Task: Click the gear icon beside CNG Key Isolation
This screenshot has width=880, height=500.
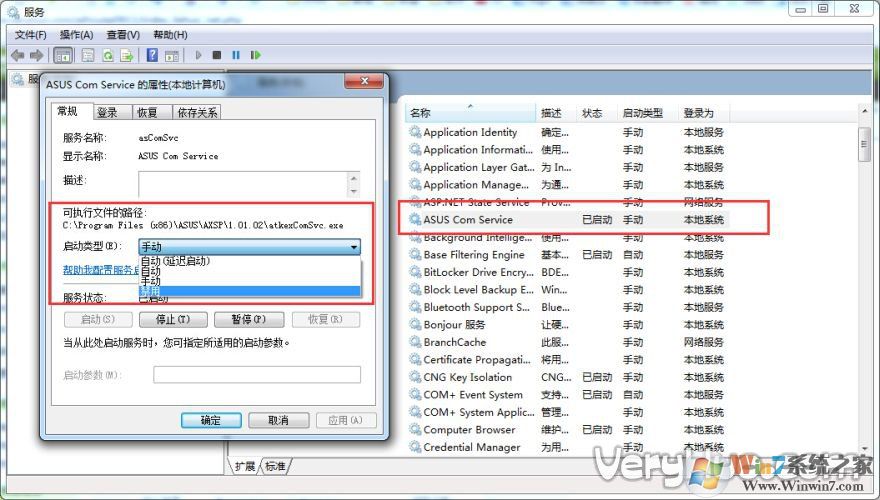Action: click(x=415, y=377)
